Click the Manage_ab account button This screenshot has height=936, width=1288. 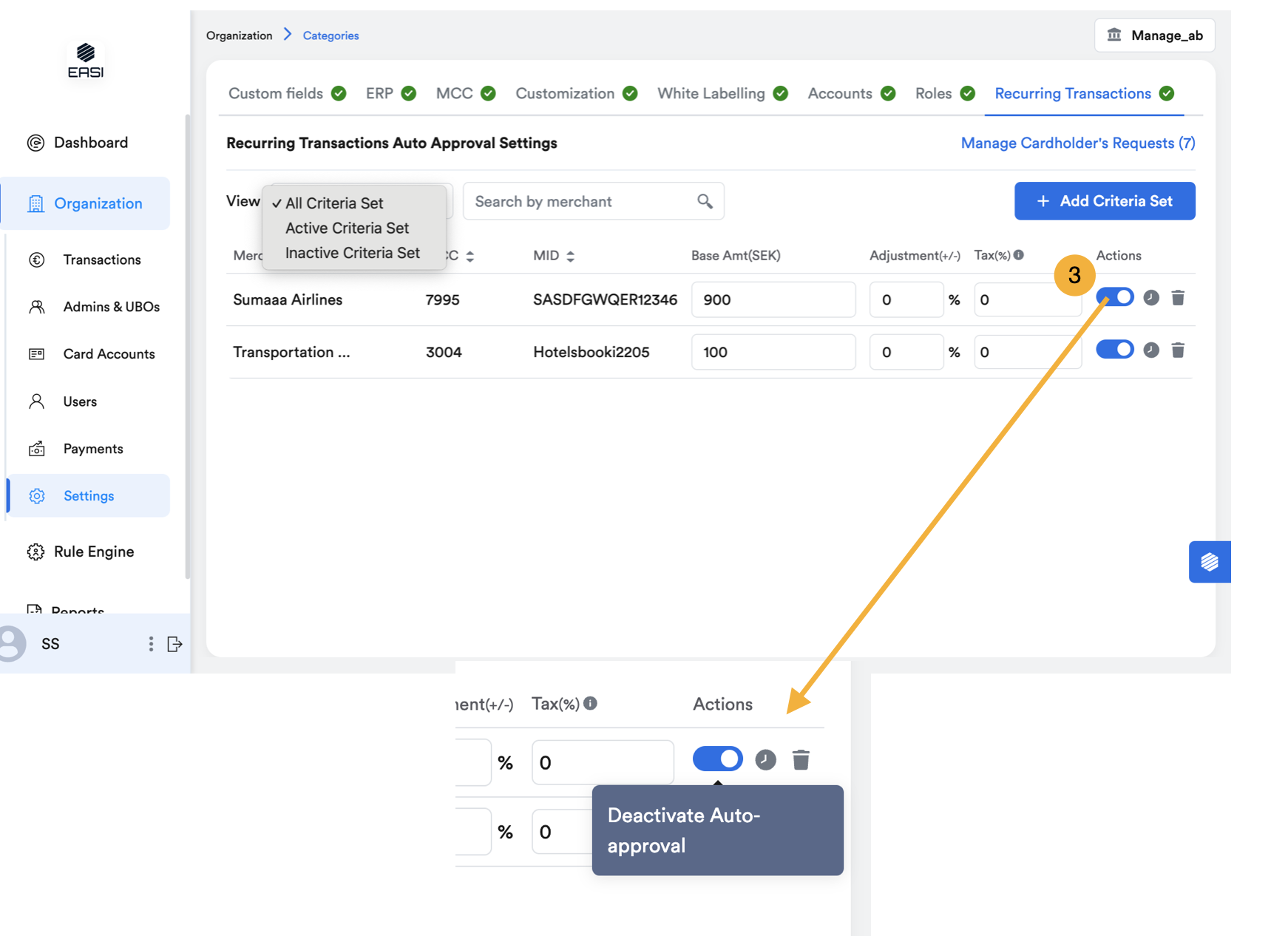click(x=1154, y=35)
